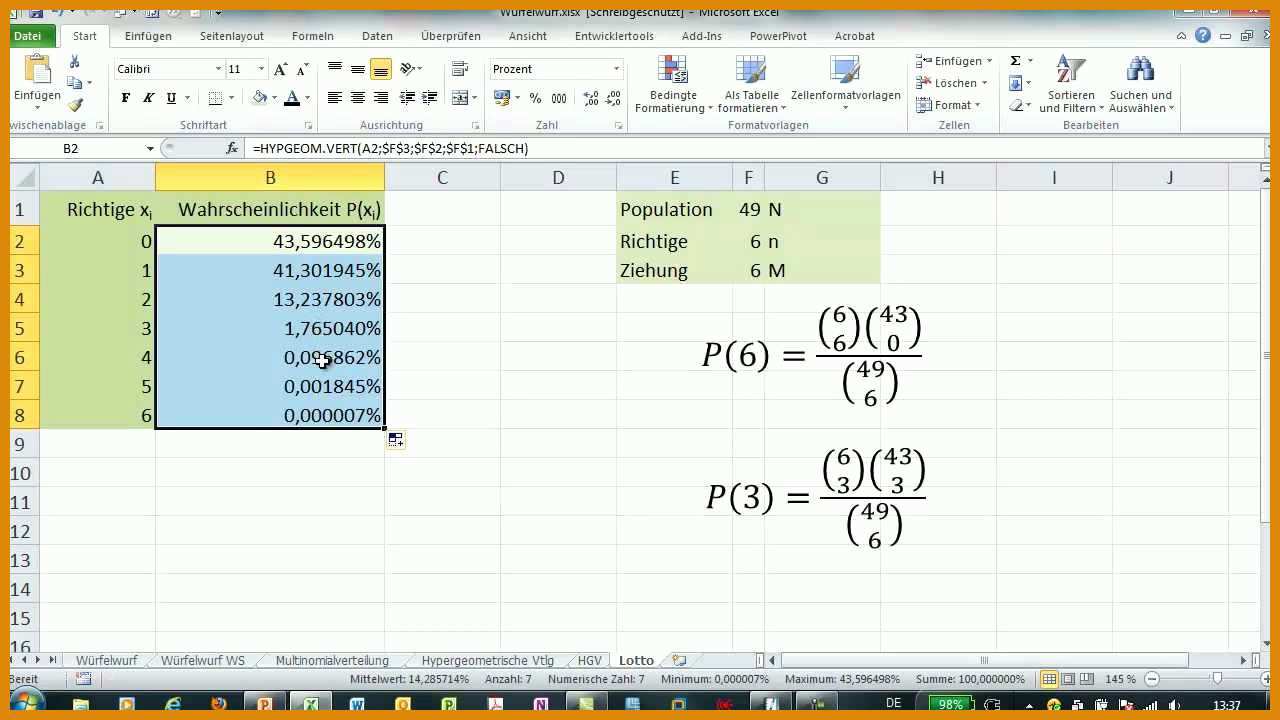Viewport: 1280px width, 720px height.
Task: Align cell text right
Action: tap(381, 98)
